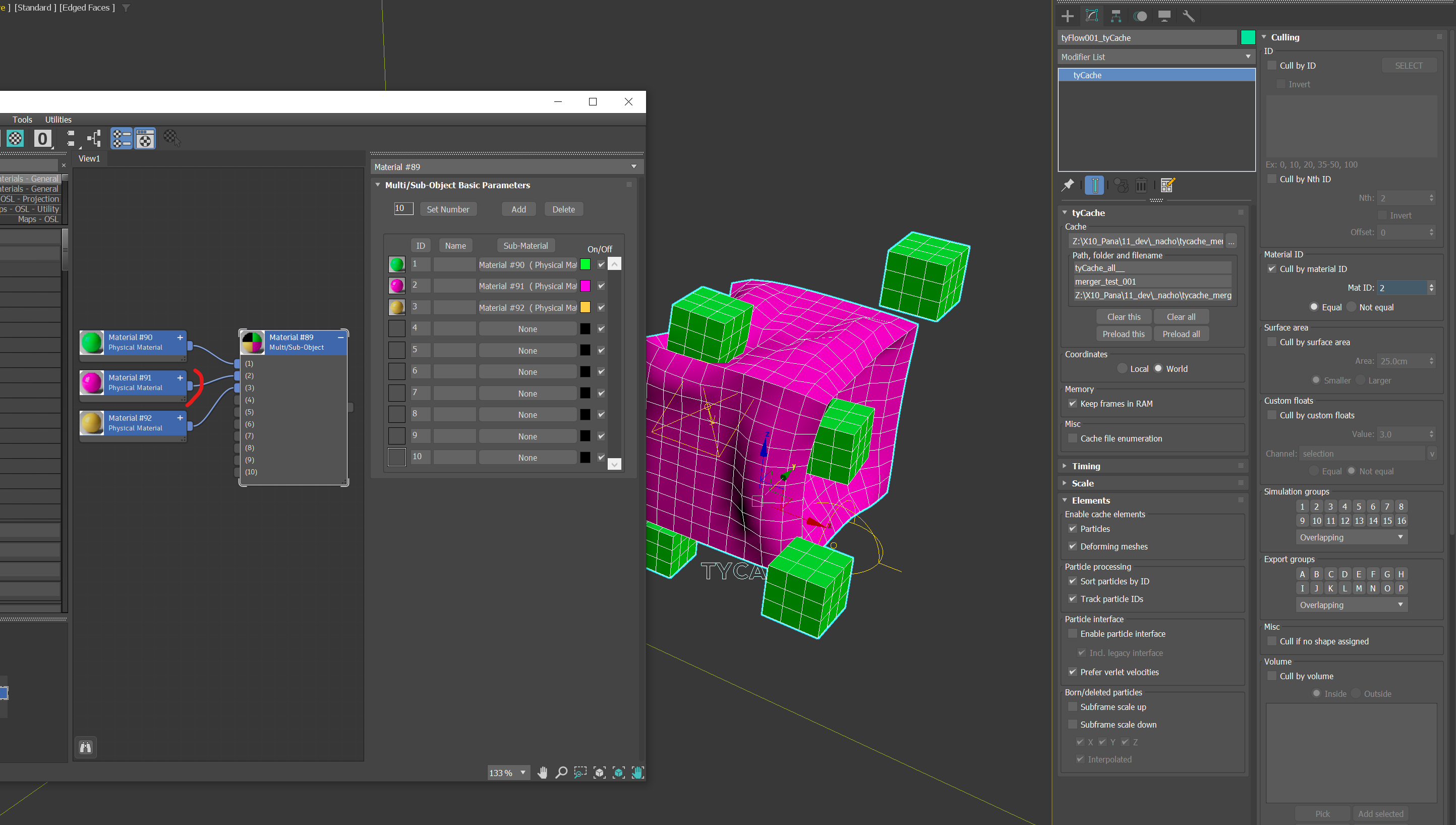Open the Utilities wrench tab in command panel
This screenshot has height=825, width=1456.
(x=1189, y=16)
